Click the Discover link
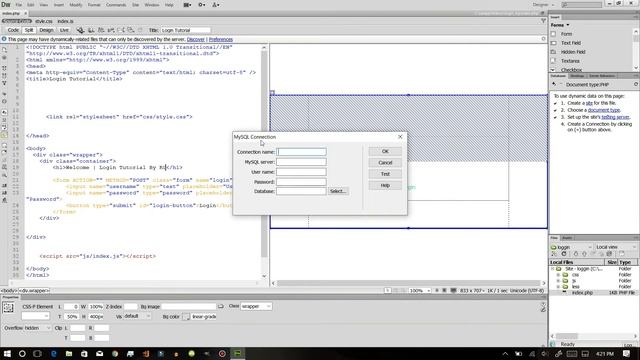This screenshot has height=360, width=640. point(196,40)
